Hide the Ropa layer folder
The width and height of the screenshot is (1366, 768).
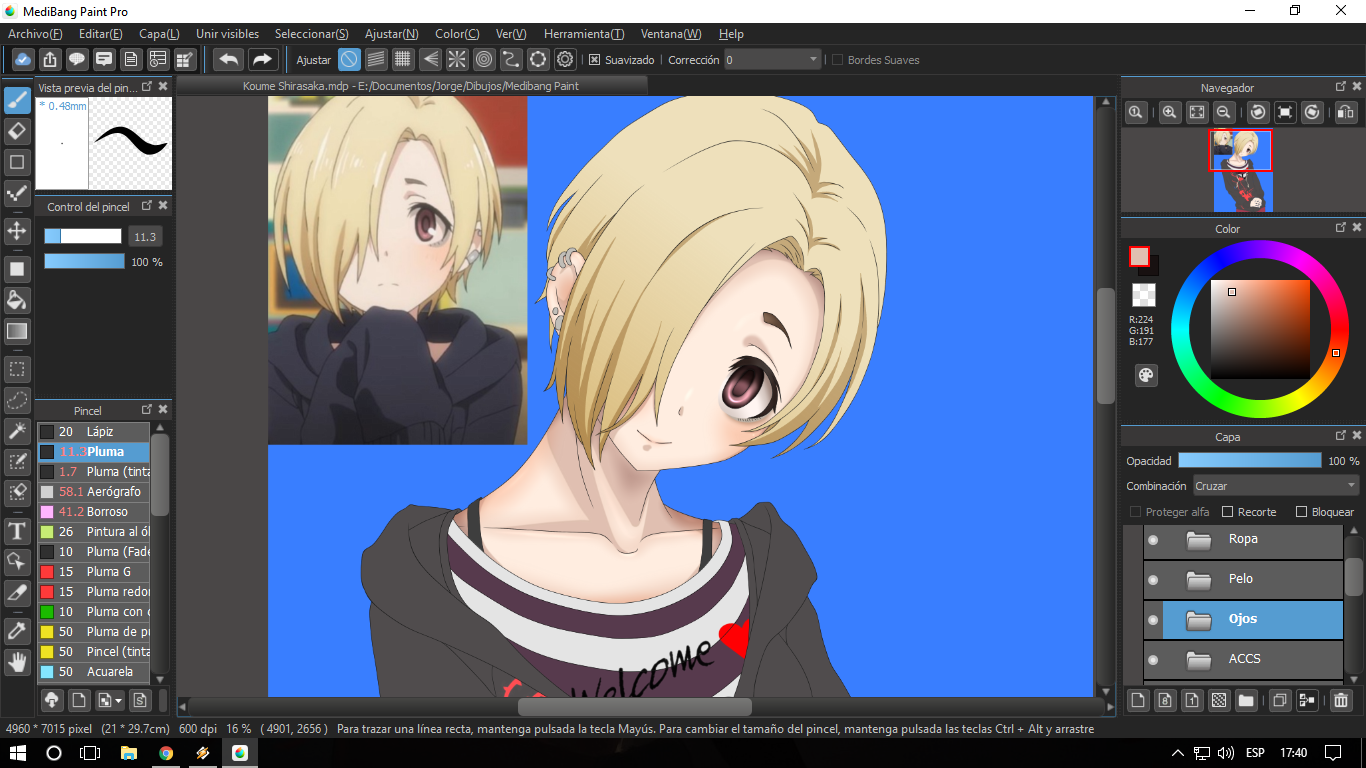point(1153,540)
